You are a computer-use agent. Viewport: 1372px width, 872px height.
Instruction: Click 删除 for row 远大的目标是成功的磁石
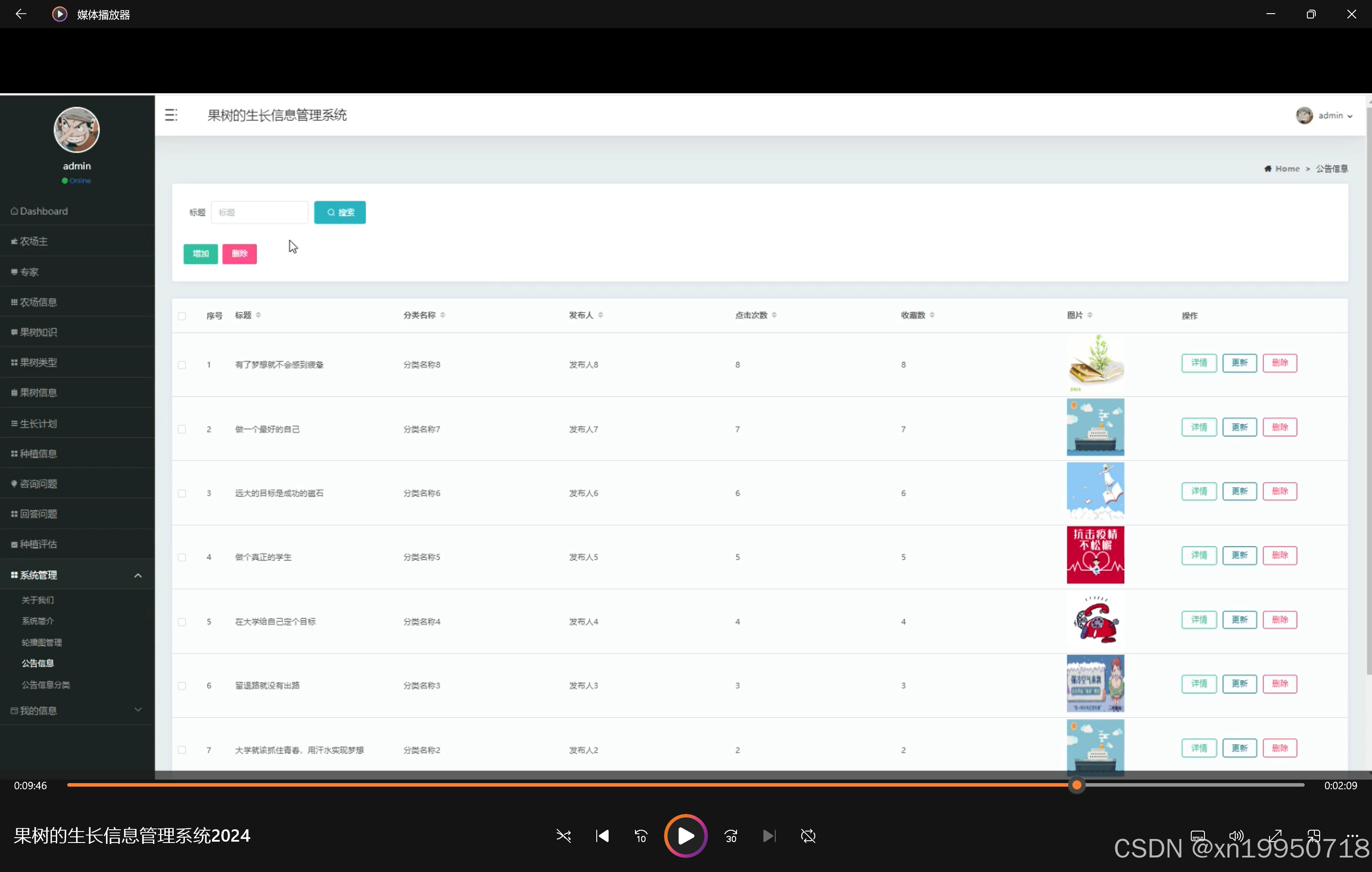point(1280,491)
